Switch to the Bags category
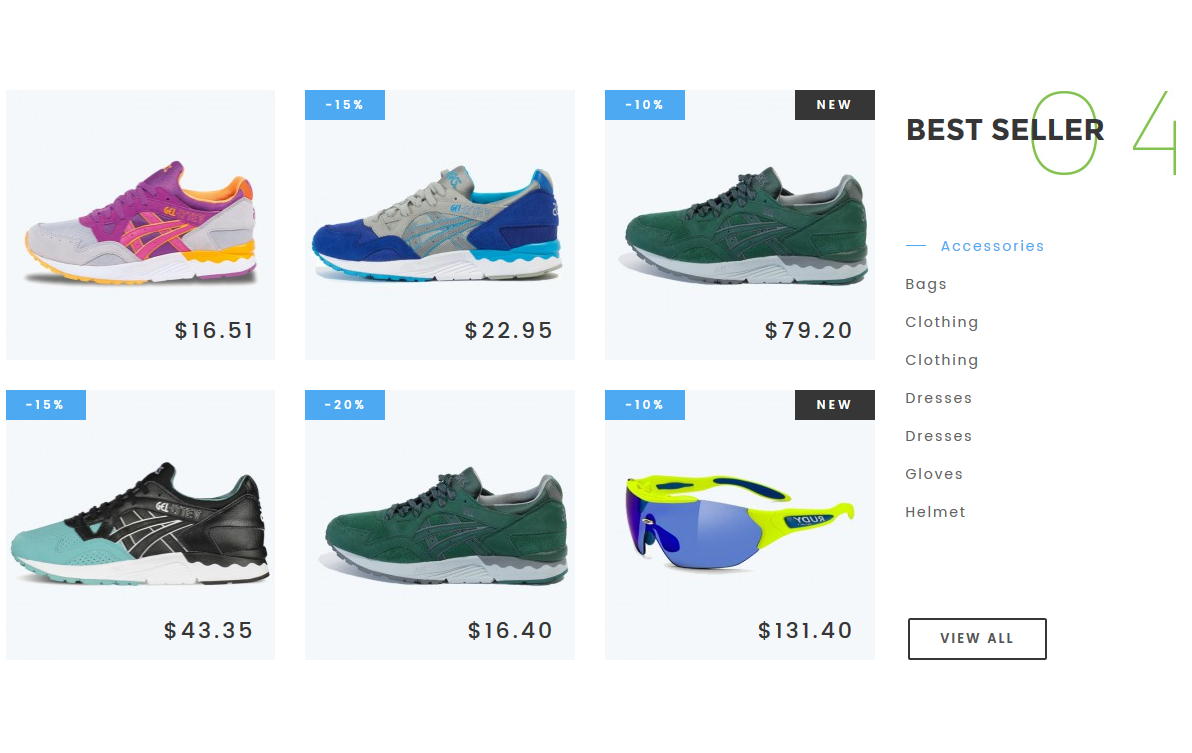 click(x=926, y=284)
